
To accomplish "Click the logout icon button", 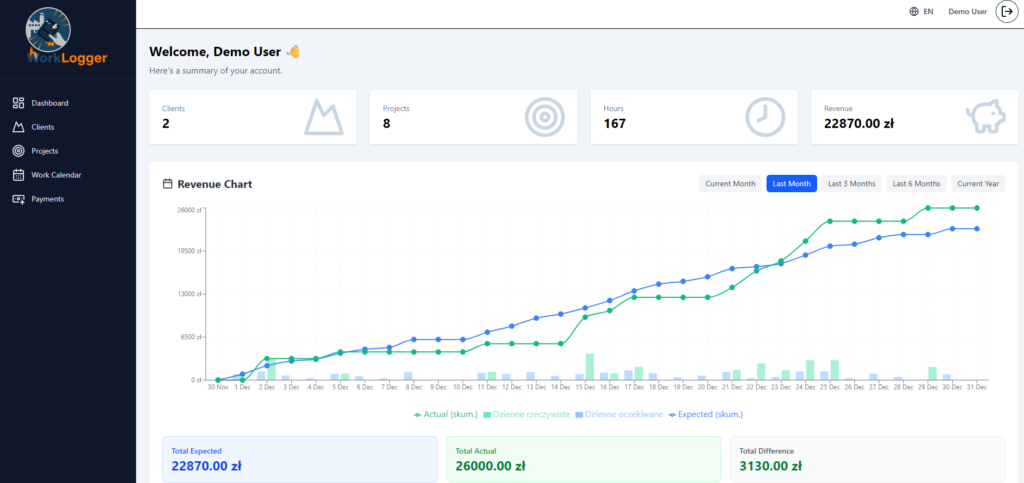I will pos(1006,12).
